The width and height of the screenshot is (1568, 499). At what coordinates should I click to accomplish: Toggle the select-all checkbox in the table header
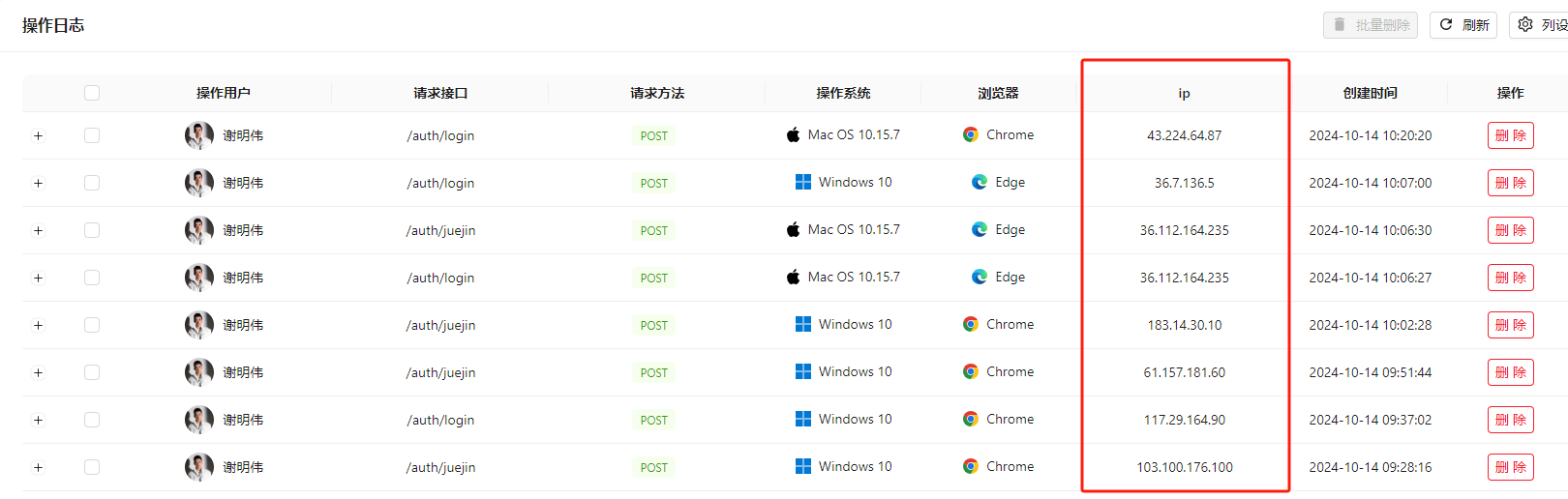92,93
